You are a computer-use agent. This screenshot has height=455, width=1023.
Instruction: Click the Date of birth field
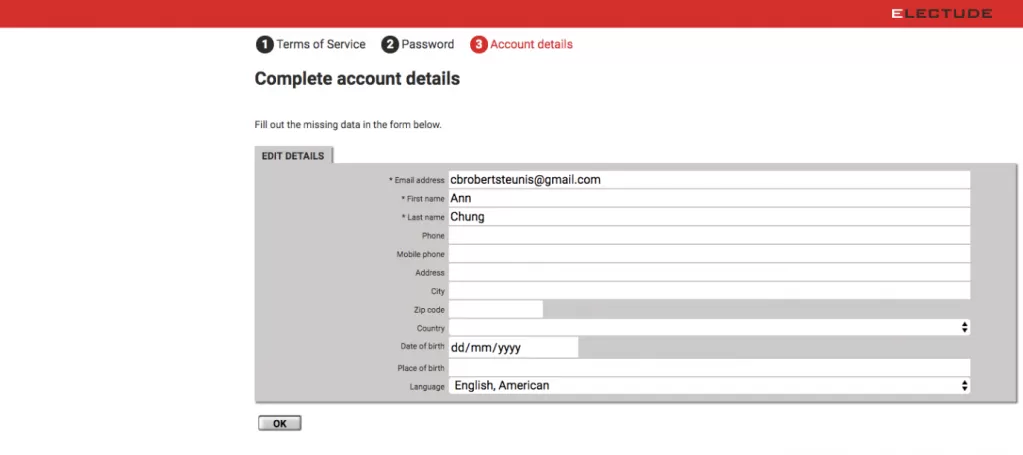pyautogui.click(x=513, y=348)
